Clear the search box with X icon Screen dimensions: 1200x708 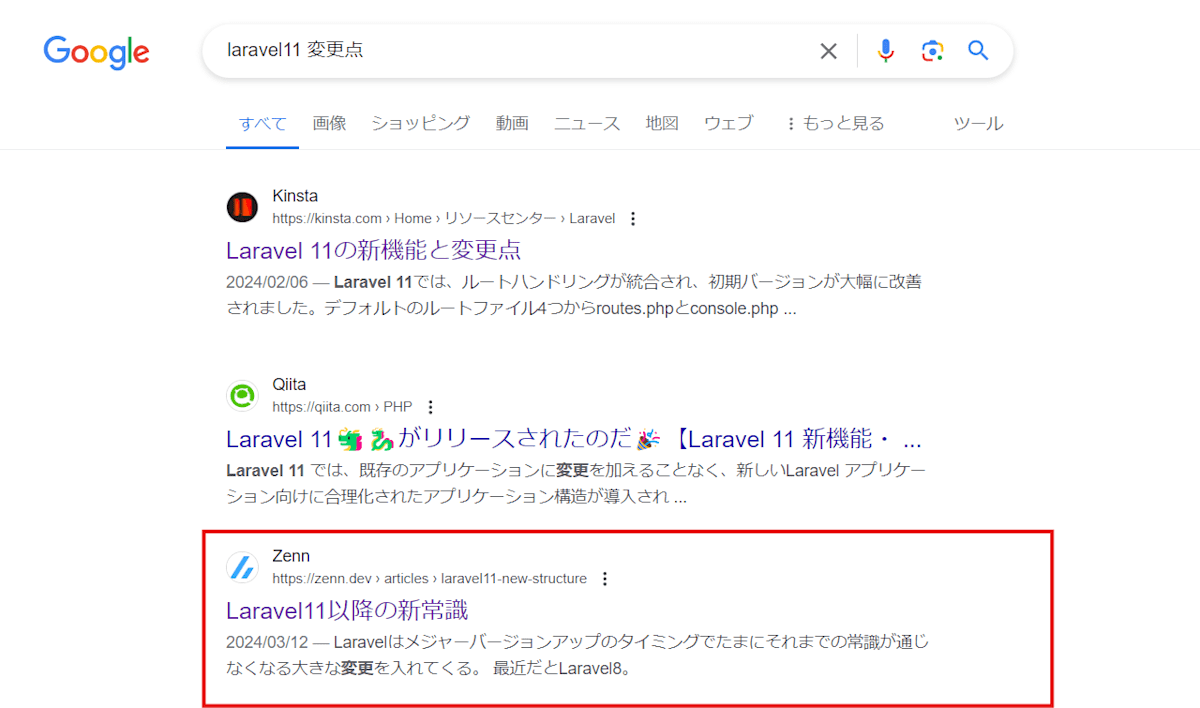829,51
